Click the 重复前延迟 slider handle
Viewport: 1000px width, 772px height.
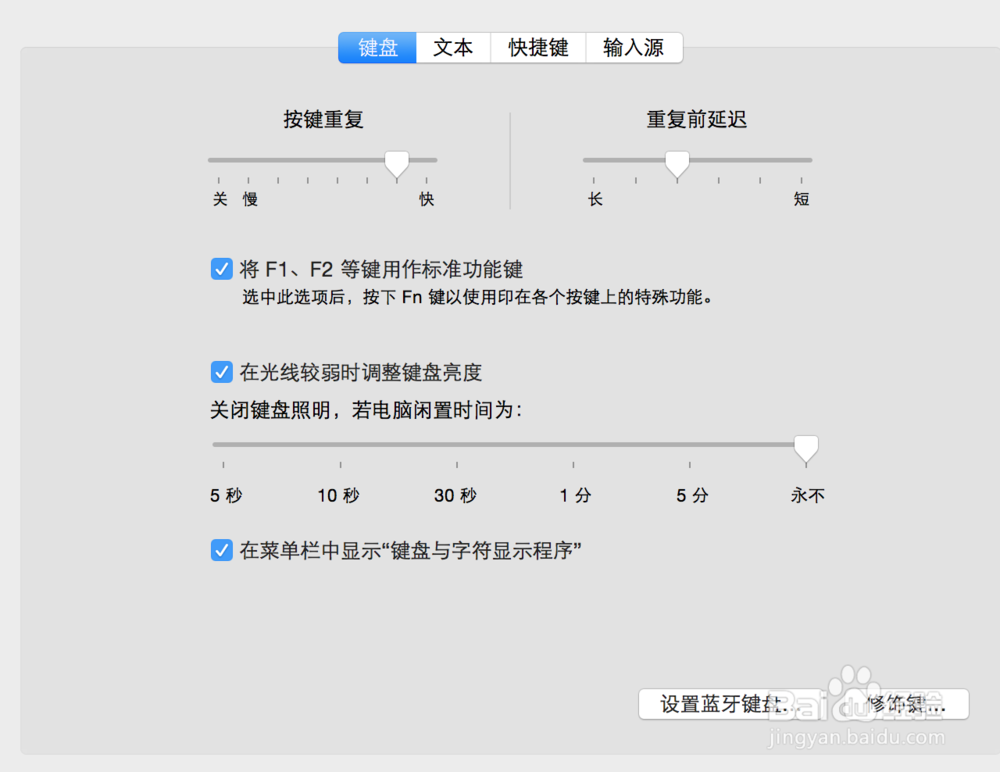tap(677, 161)
